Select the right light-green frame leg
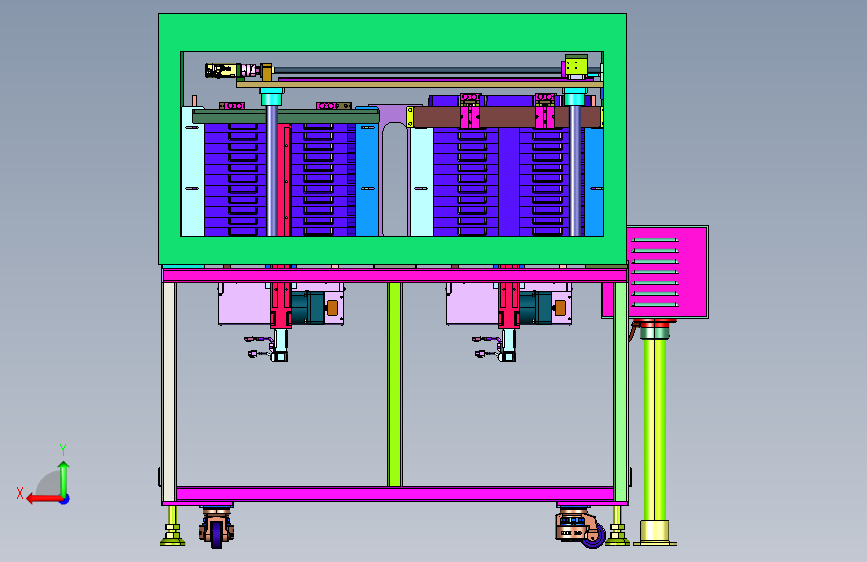The height and width of the screenshot is (562, 867). point(621,392)
